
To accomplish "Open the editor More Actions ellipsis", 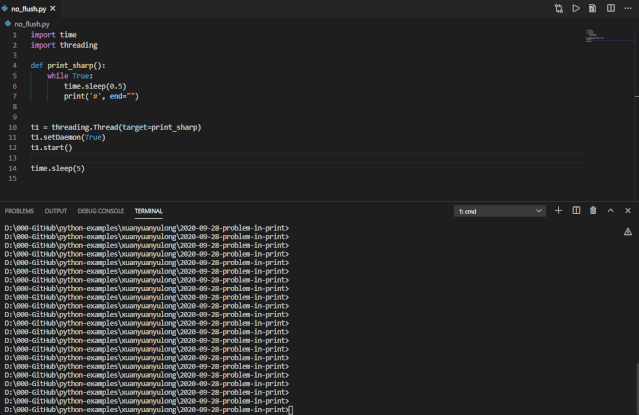I will pyautogui.click(x=627, y=8).
